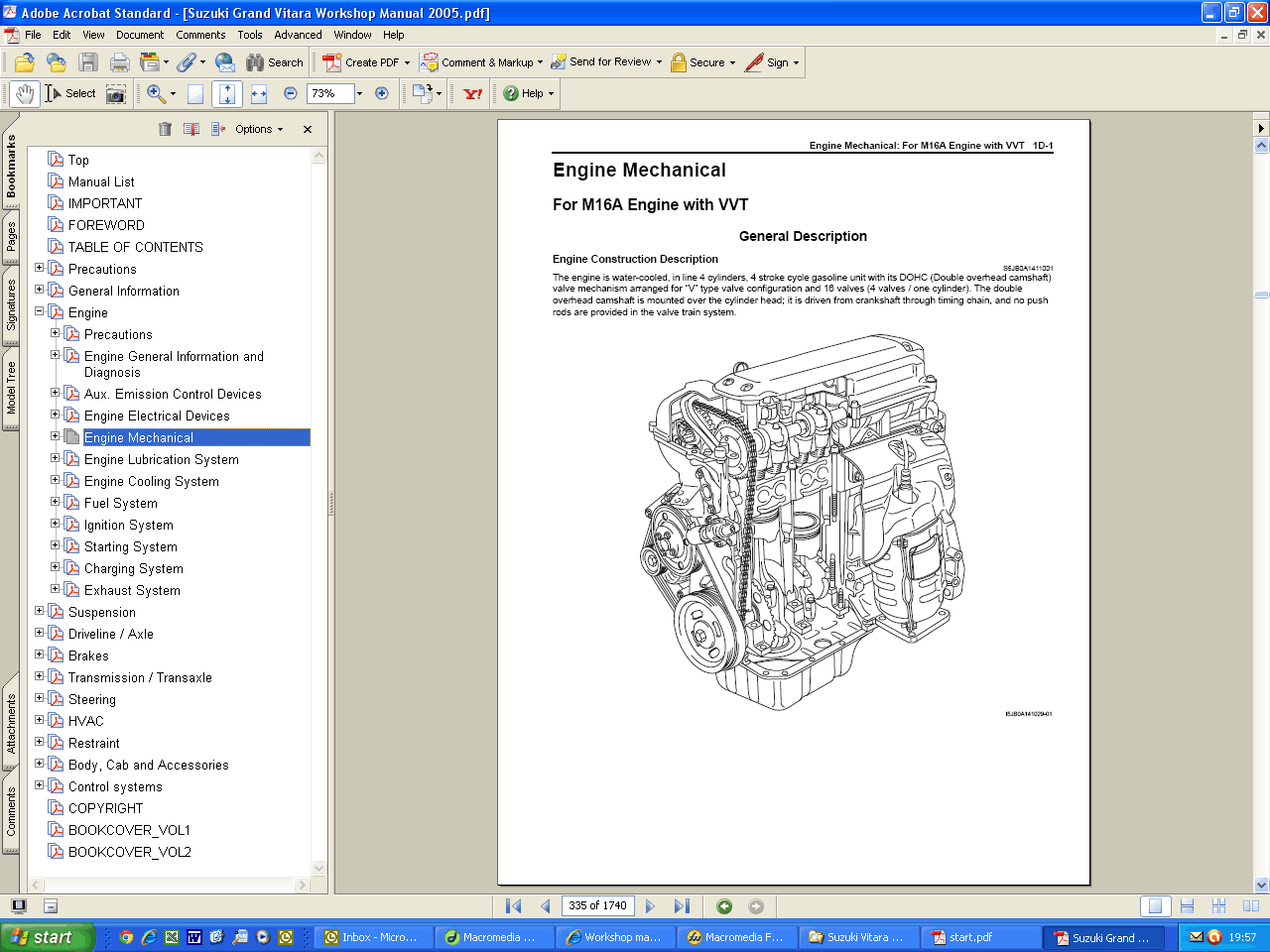
Task: Click the zoom percentage field showing 73%
Action: tap(330, 93)
